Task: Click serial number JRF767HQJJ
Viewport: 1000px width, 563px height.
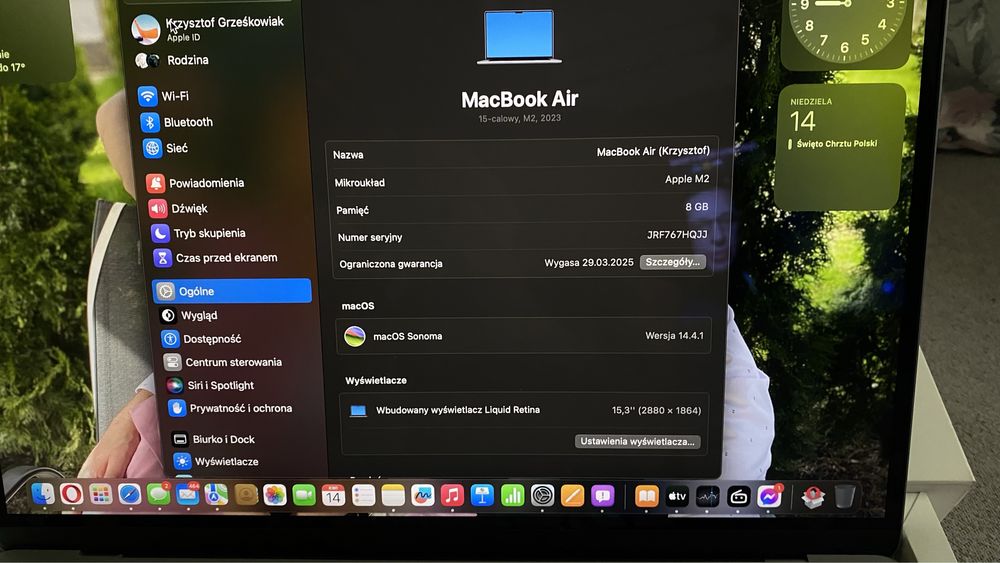Action: [x=677, y=235]
